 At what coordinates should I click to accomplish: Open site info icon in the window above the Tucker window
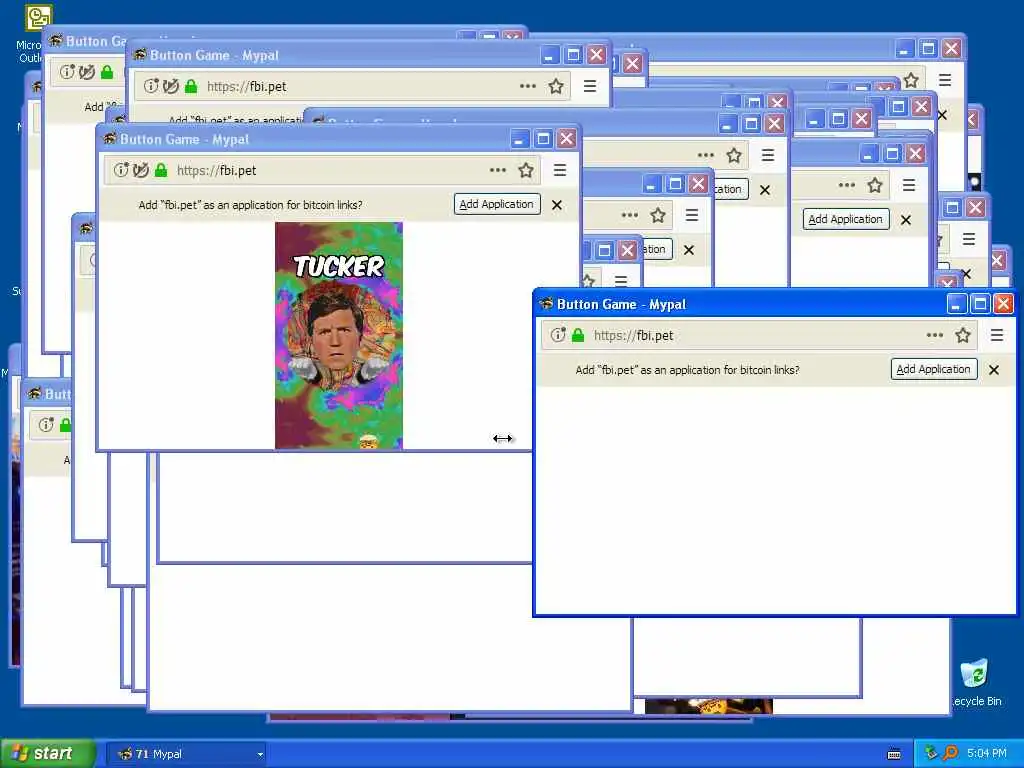click(x=152, y=86)
